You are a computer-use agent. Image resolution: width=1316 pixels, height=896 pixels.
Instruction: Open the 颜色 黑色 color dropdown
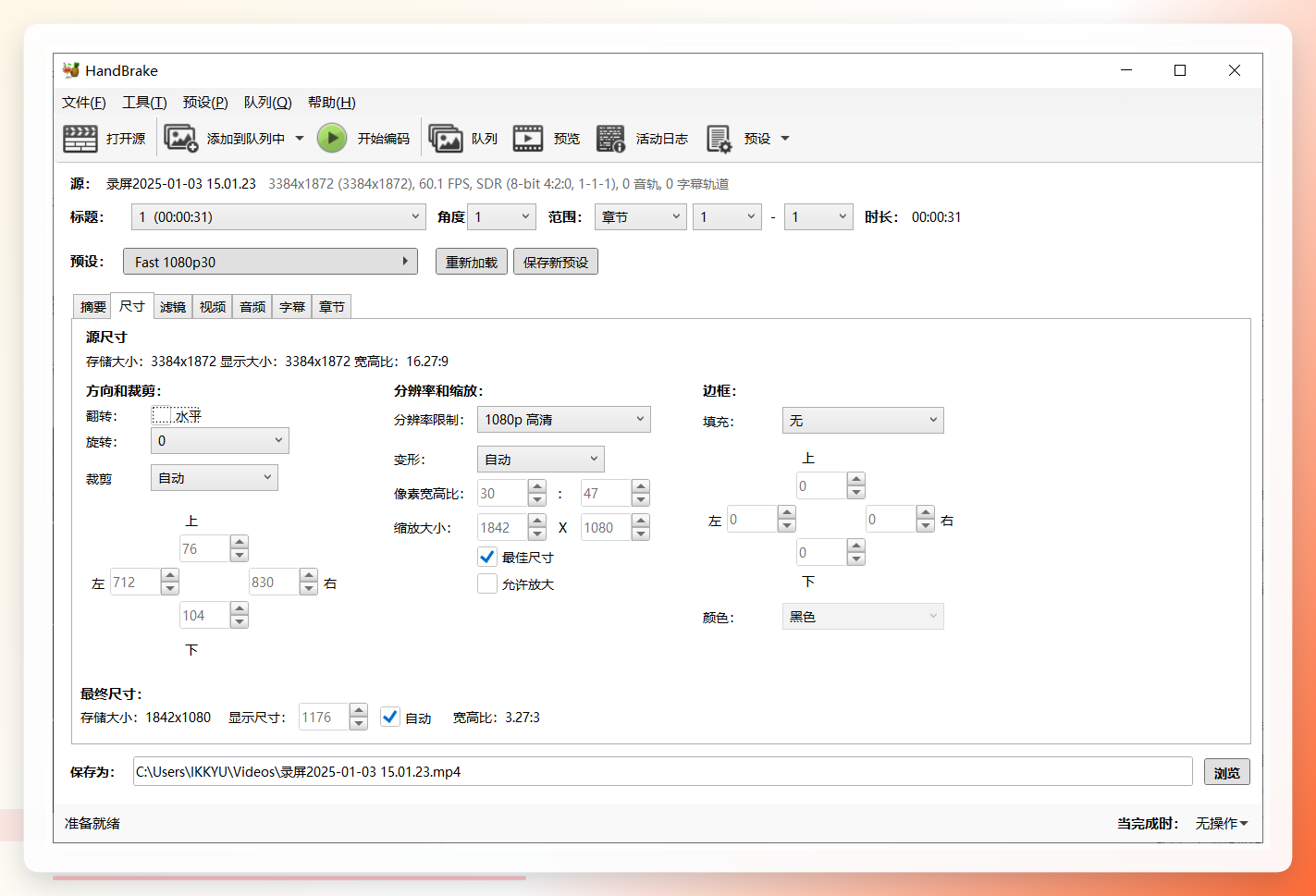pos(863,616)
